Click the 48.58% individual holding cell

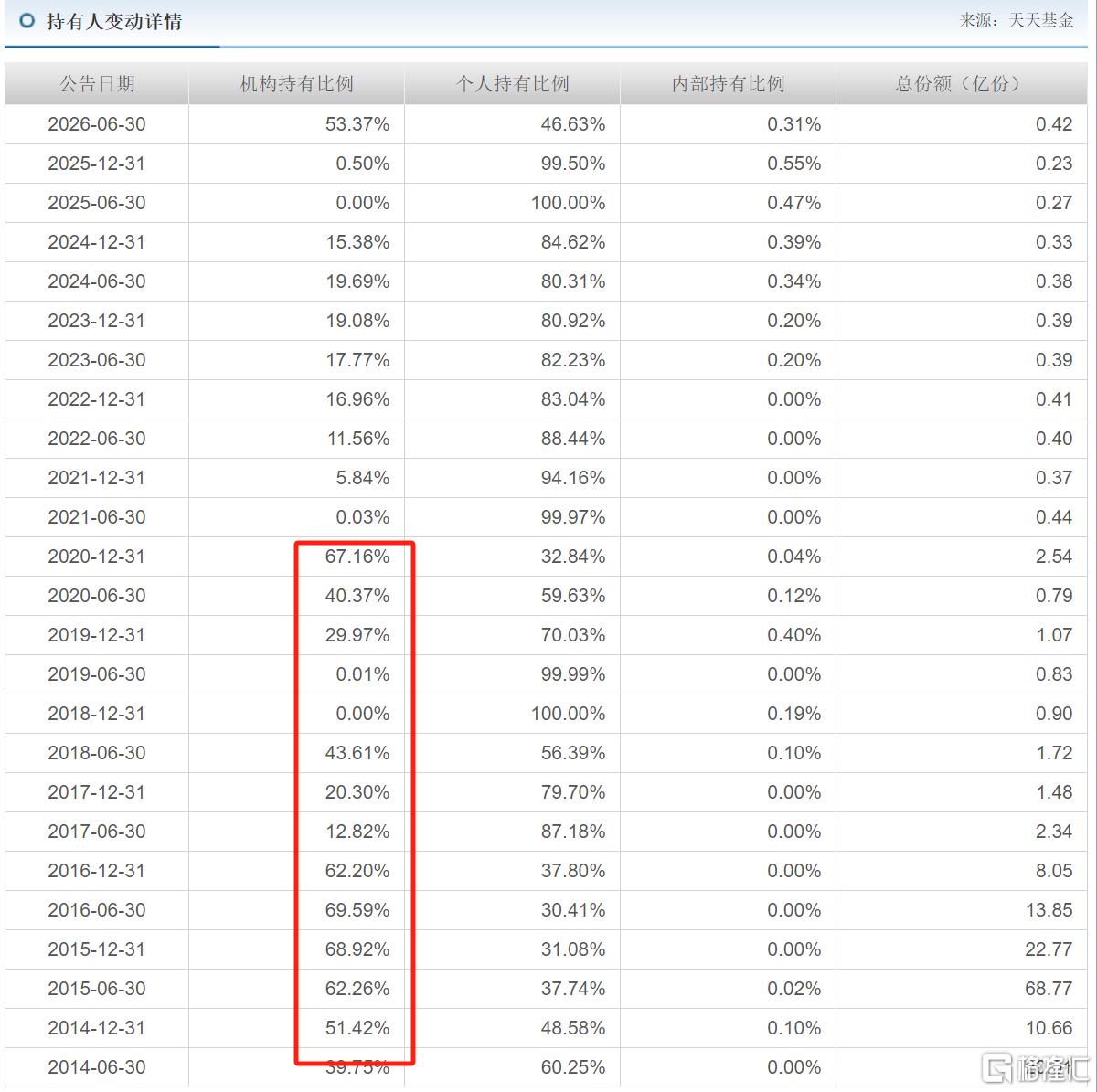click(573, 1028)
